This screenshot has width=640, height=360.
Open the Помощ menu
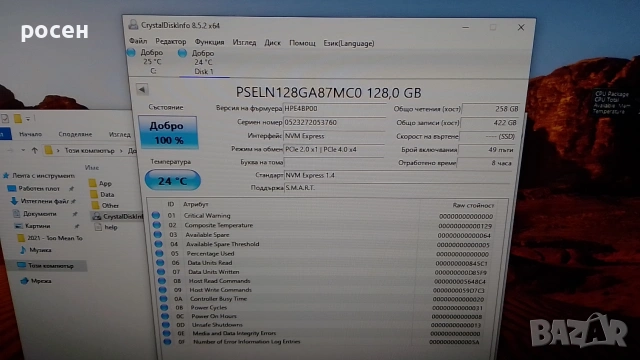pyautogui.click(x=302, y=43)
